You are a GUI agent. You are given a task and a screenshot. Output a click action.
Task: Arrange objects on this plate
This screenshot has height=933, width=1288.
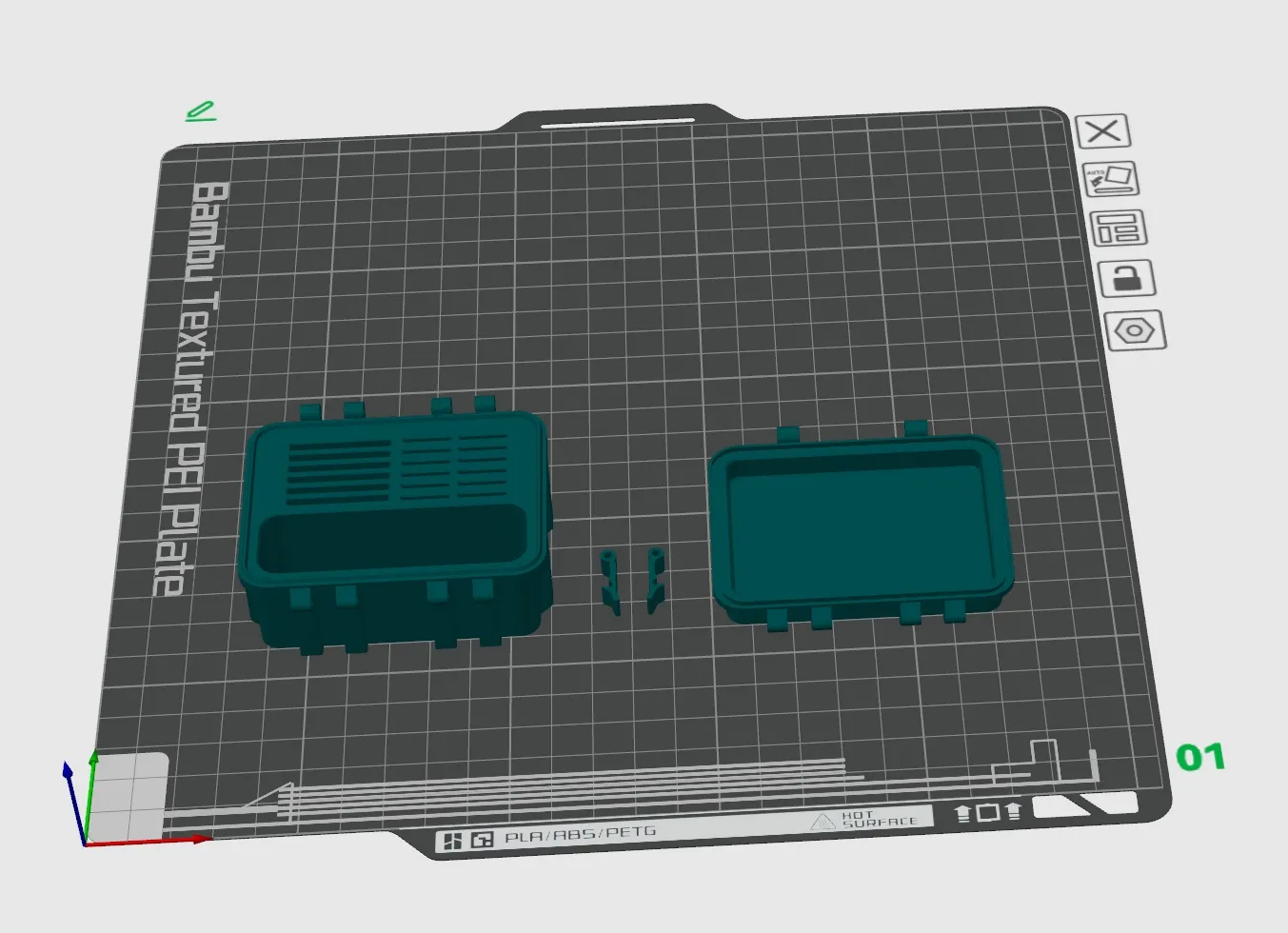(x=1118, y=228)
